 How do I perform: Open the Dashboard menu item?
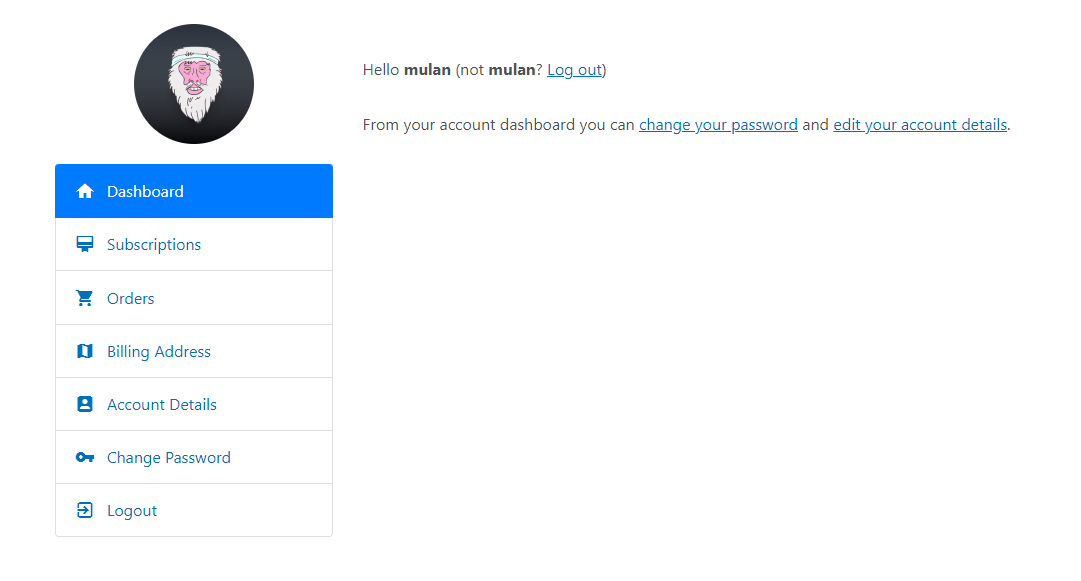coord(194,191)
